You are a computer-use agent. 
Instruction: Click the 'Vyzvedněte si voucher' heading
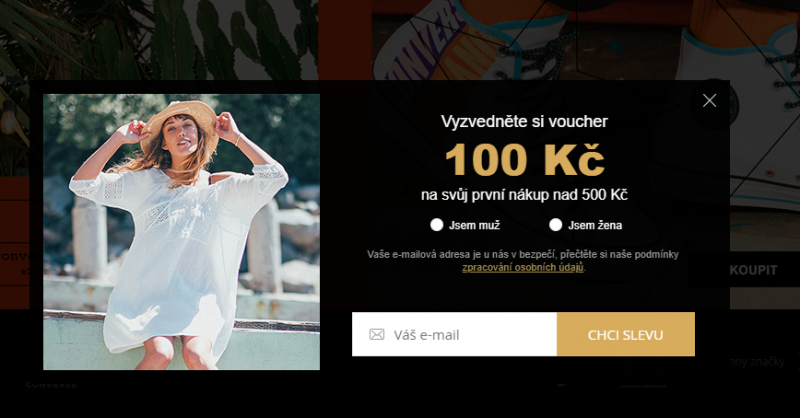[x=524, y=121]
